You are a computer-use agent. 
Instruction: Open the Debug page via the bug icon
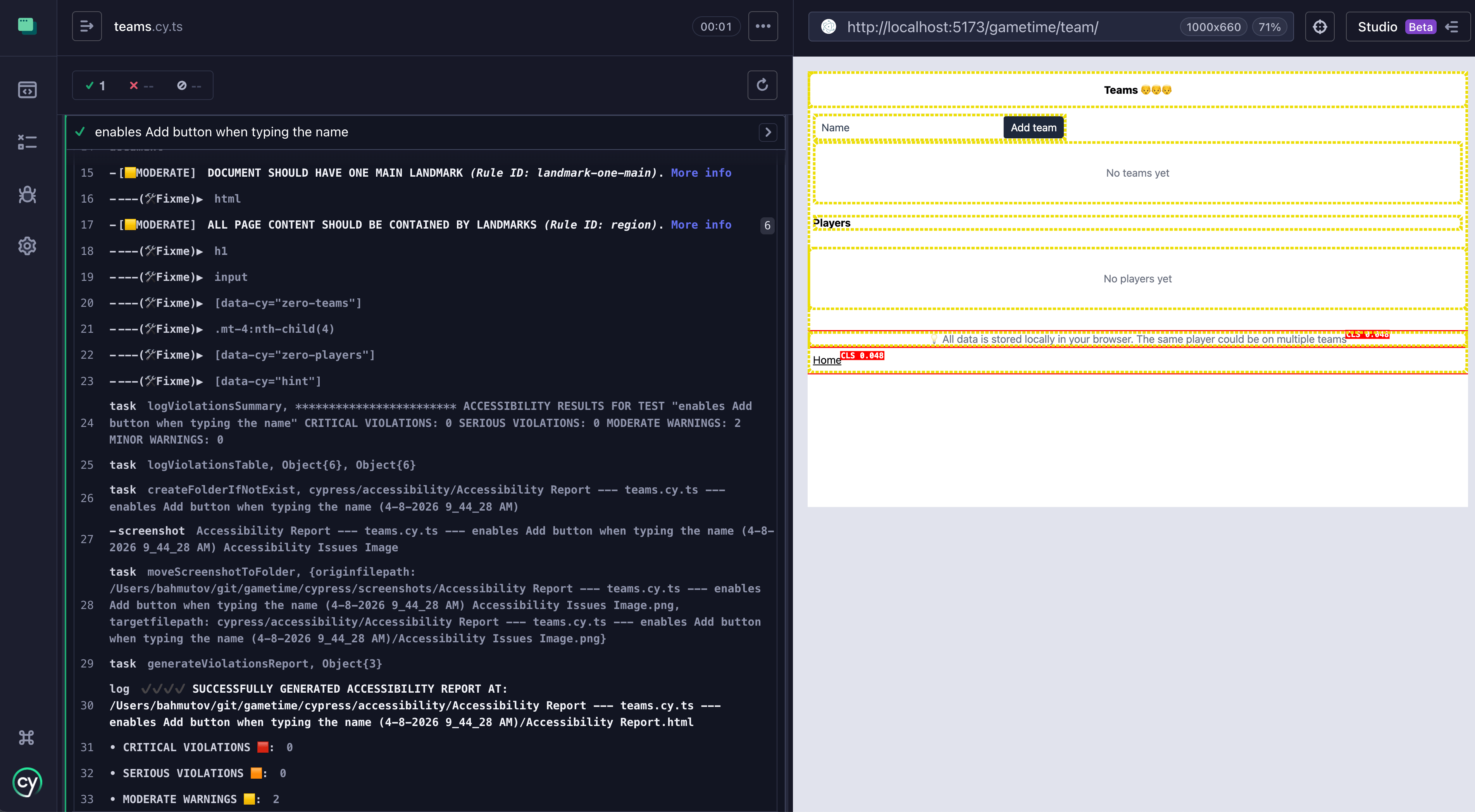pos(27,194)
